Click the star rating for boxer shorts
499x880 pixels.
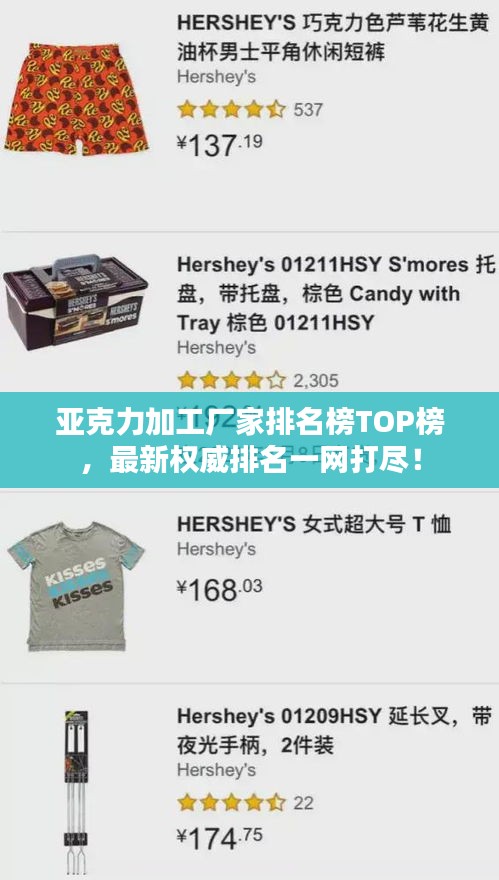(231, 109)
